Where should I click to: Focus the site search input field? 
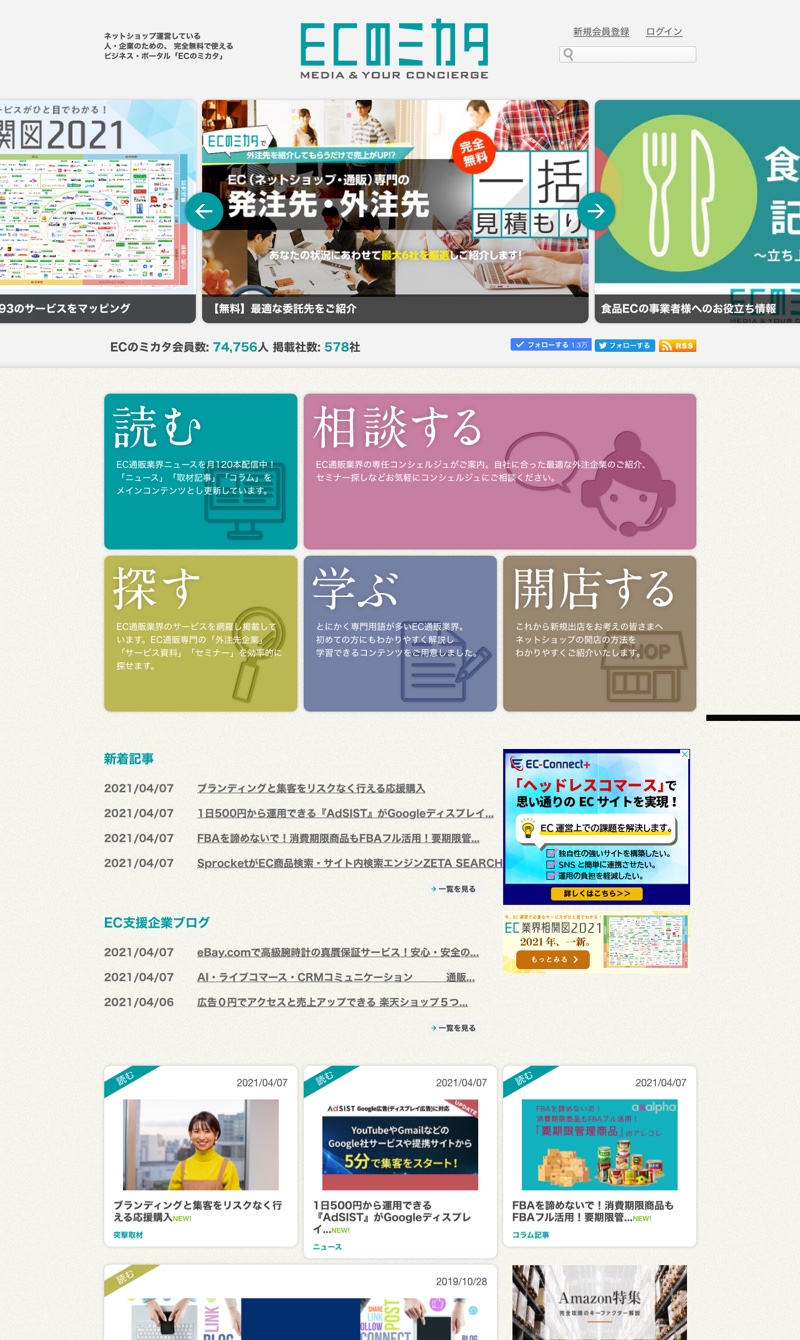click(x=628, y=55)
